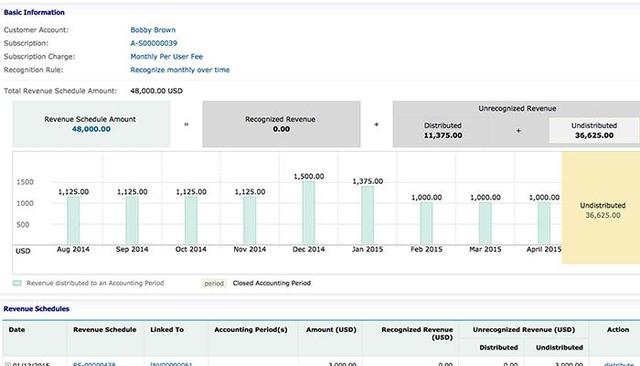
Task: Click the Sep 2014 revenue bar
Action: point(132,221)
